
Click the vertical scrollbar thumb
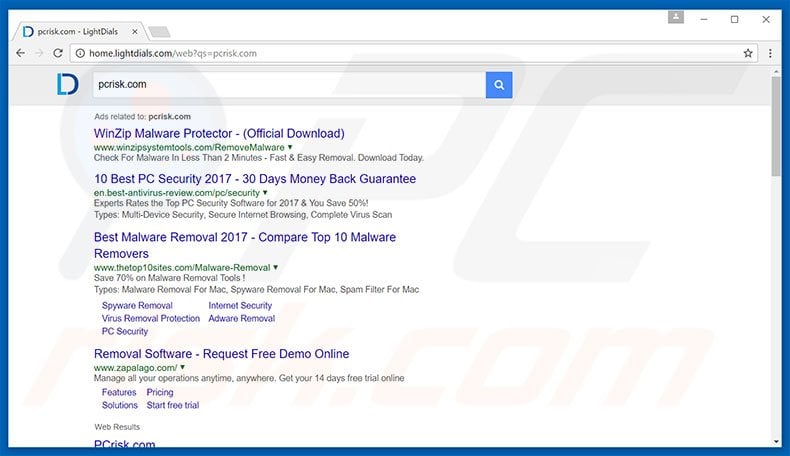[776, 126]
